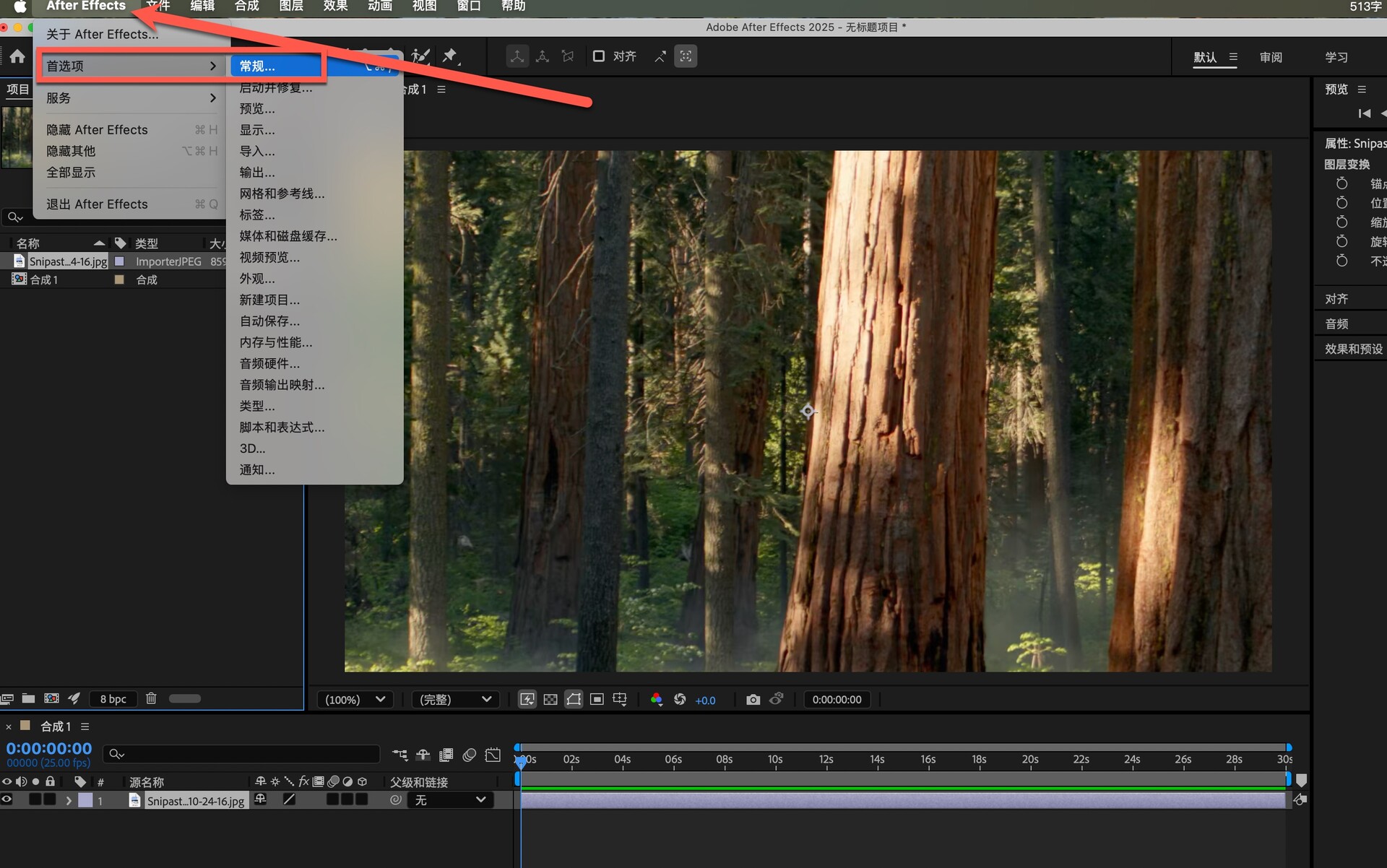
Task: Expand the Snipast layer in the timeline
Action: pyautogui.click(x=69, y=800)
